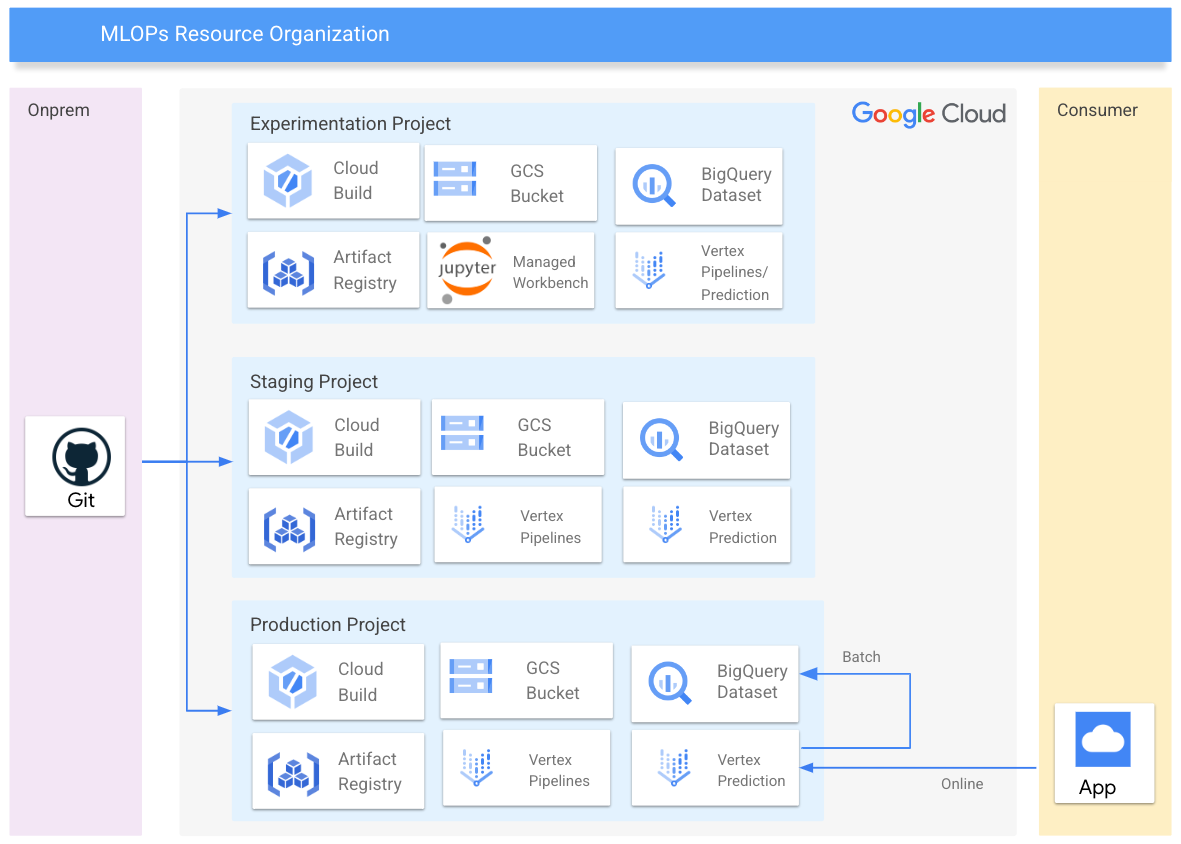Click the Batch label near BigQuery Dataset
Viewport: 1181px width, 844px height.
pos(861,657)
